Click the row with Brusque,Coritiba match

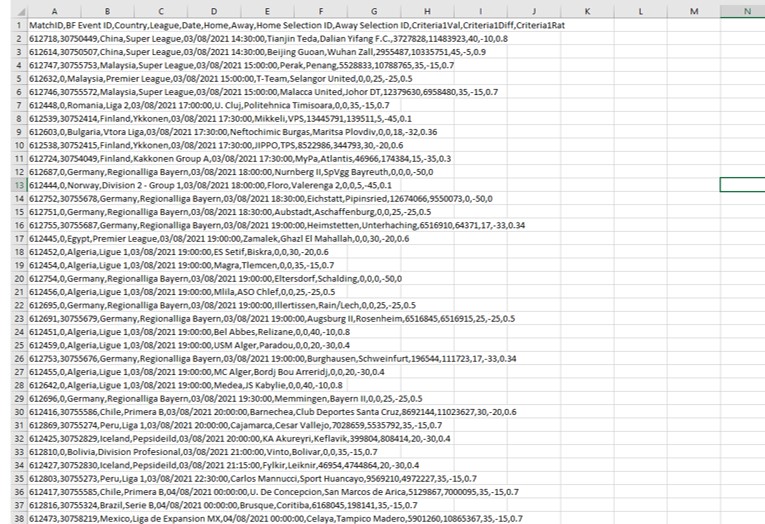pyautogui.click(x=223, y=505)
